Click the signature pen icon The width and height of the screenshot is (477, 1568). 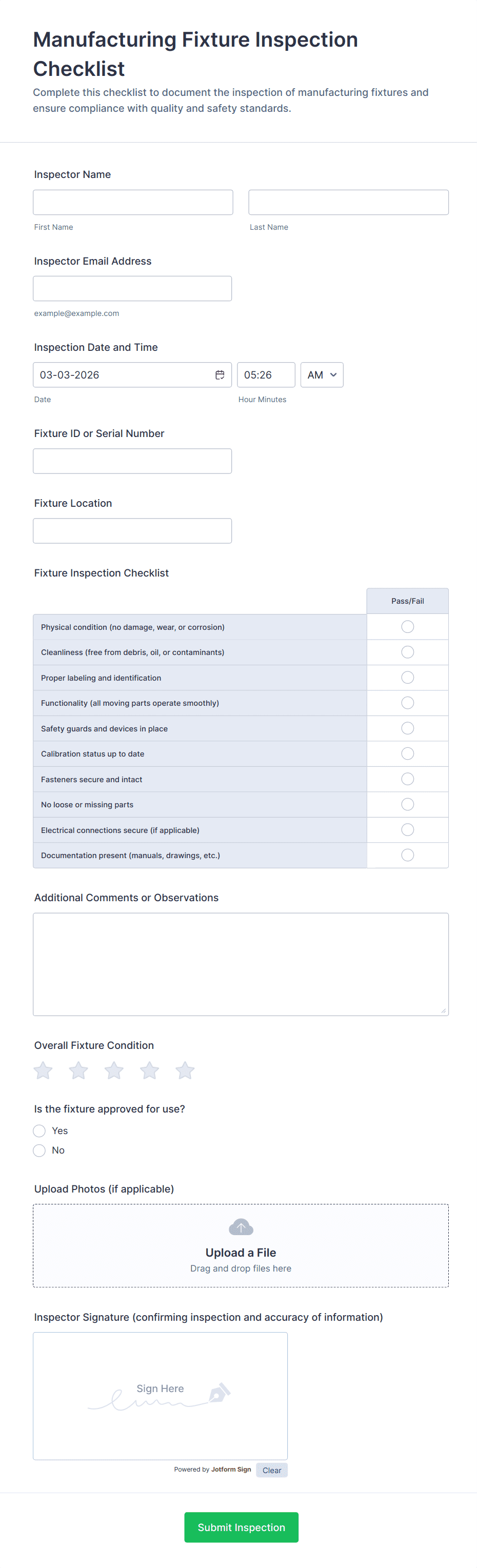(219, 1393)
